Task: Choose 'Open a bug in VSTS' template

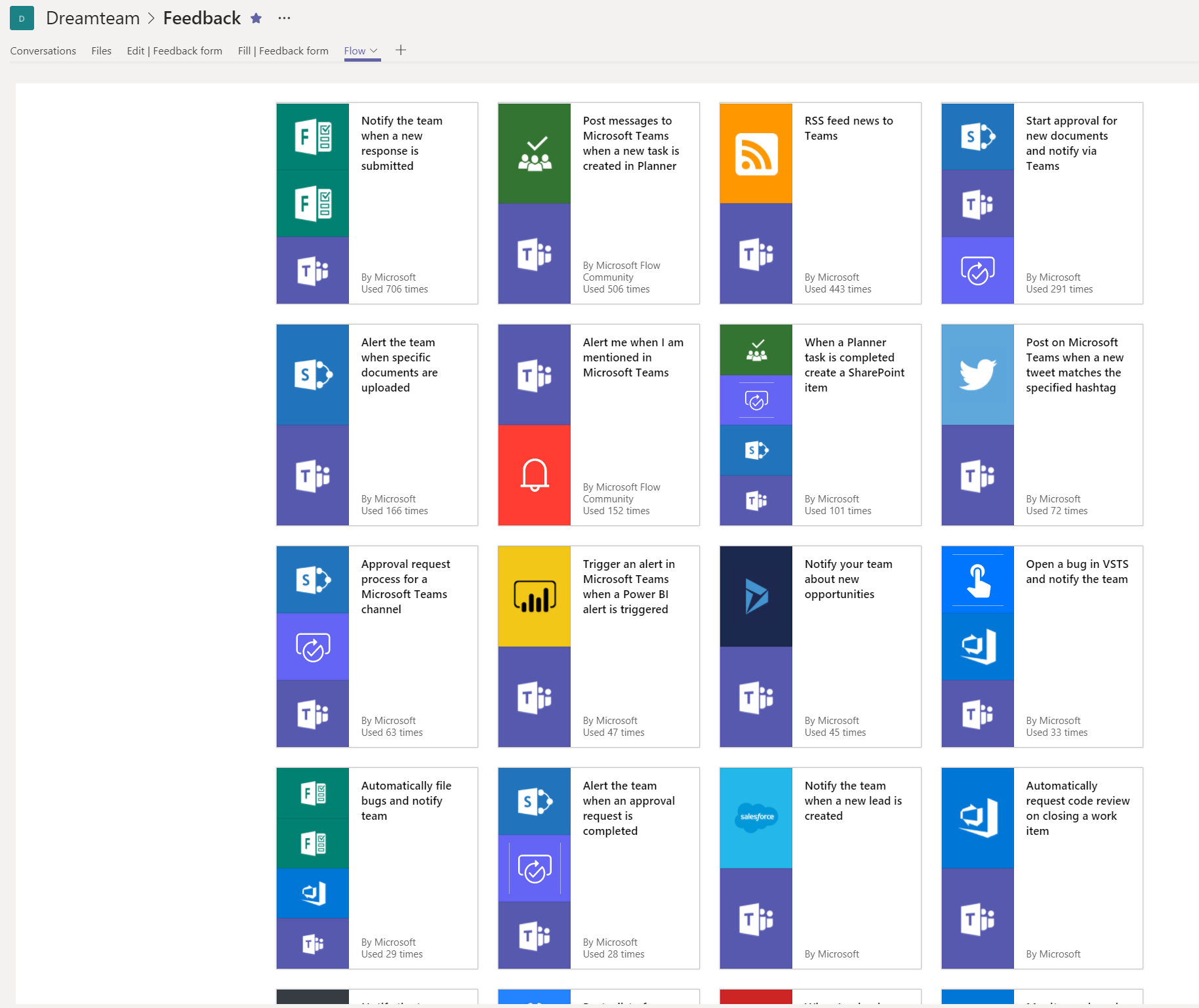Action: [1076, 571]
